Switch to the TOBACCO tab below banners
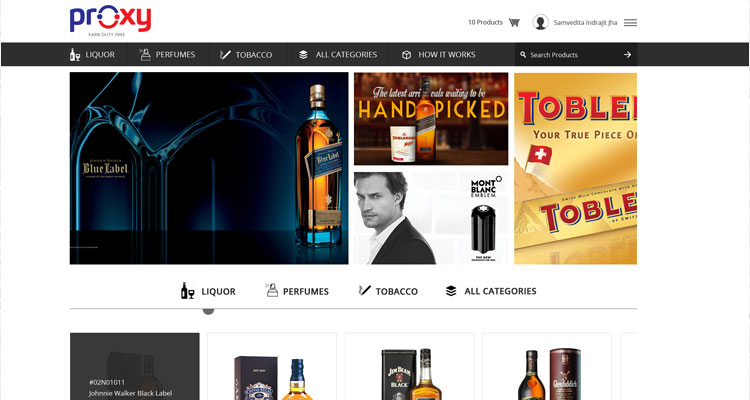Image resolution: width=750 pixels, height=400 pixels. coord(397,291)
